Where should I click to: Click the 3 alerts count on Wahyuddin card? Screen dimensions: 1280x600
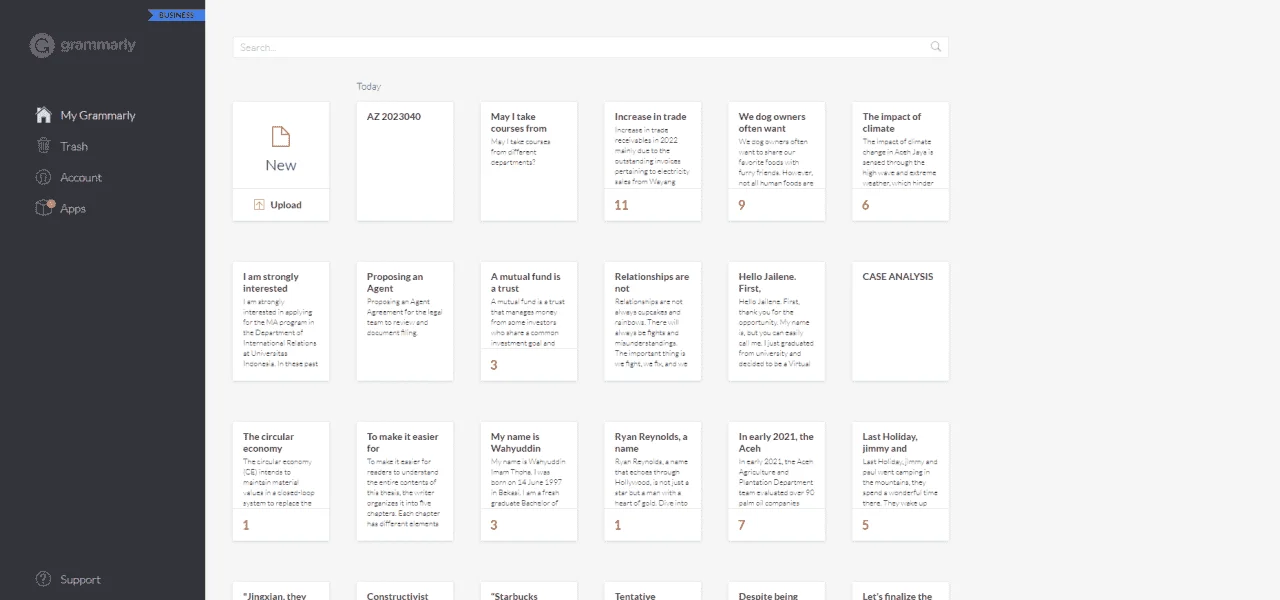coord(494,525)
